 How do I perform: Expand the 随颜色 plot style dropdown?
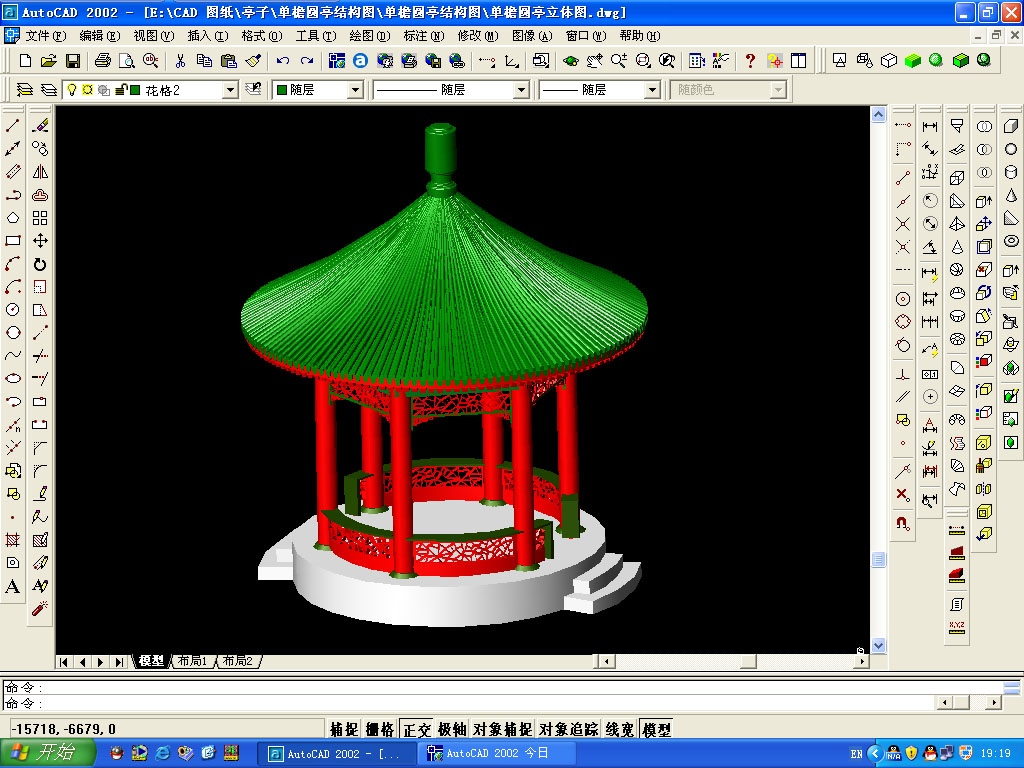click(x=778, y=90)
